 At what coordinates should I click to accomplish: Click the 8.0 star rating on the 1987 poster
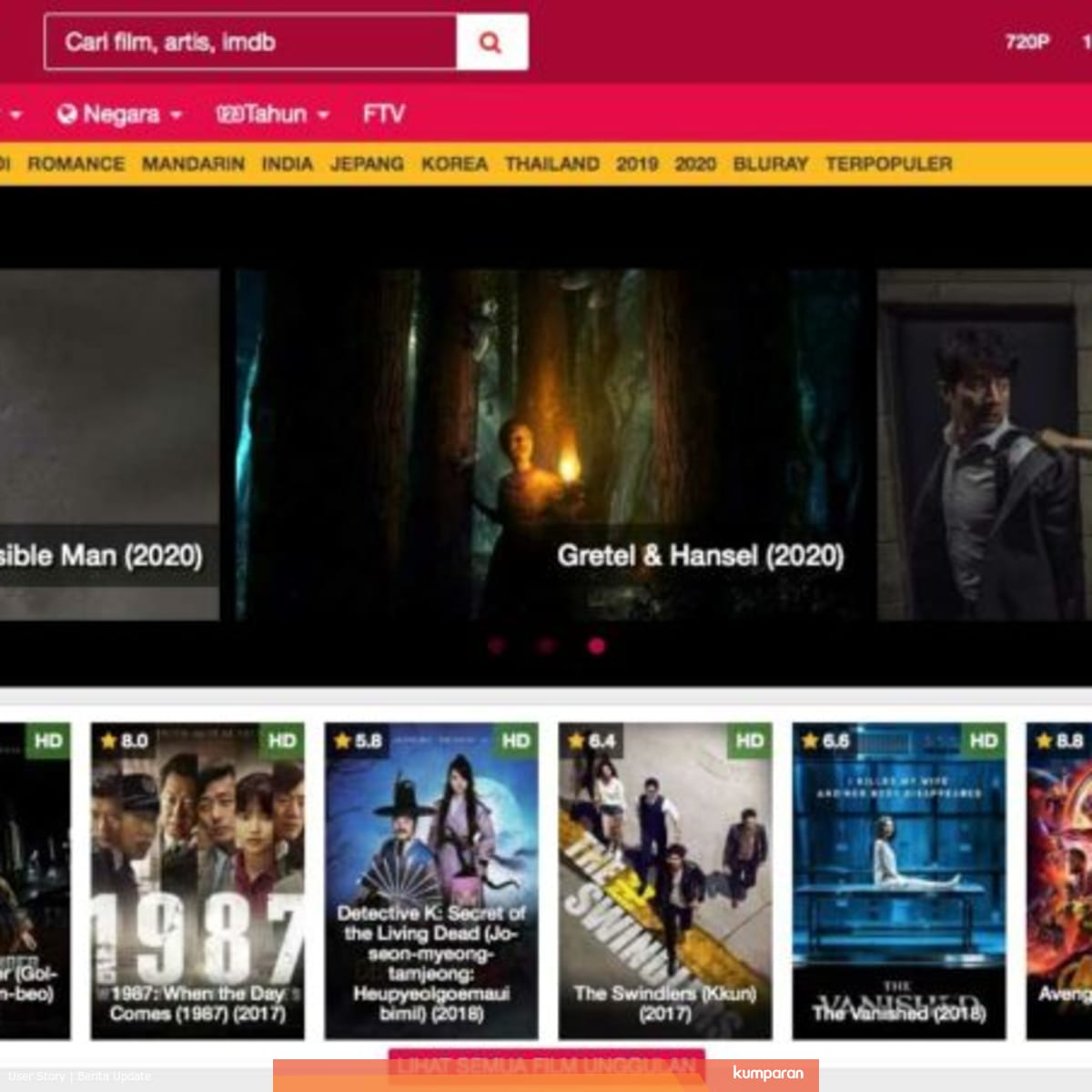click(x=125, y=741)
